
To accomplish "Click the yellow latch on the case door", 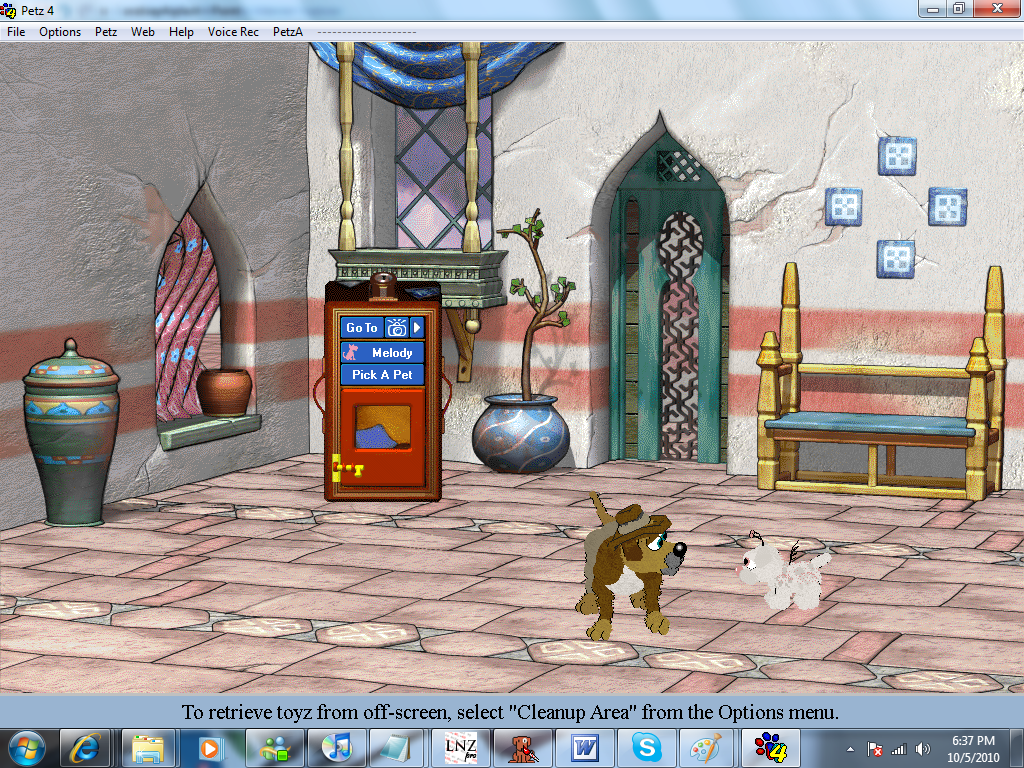I will click(x=347, y=468).
